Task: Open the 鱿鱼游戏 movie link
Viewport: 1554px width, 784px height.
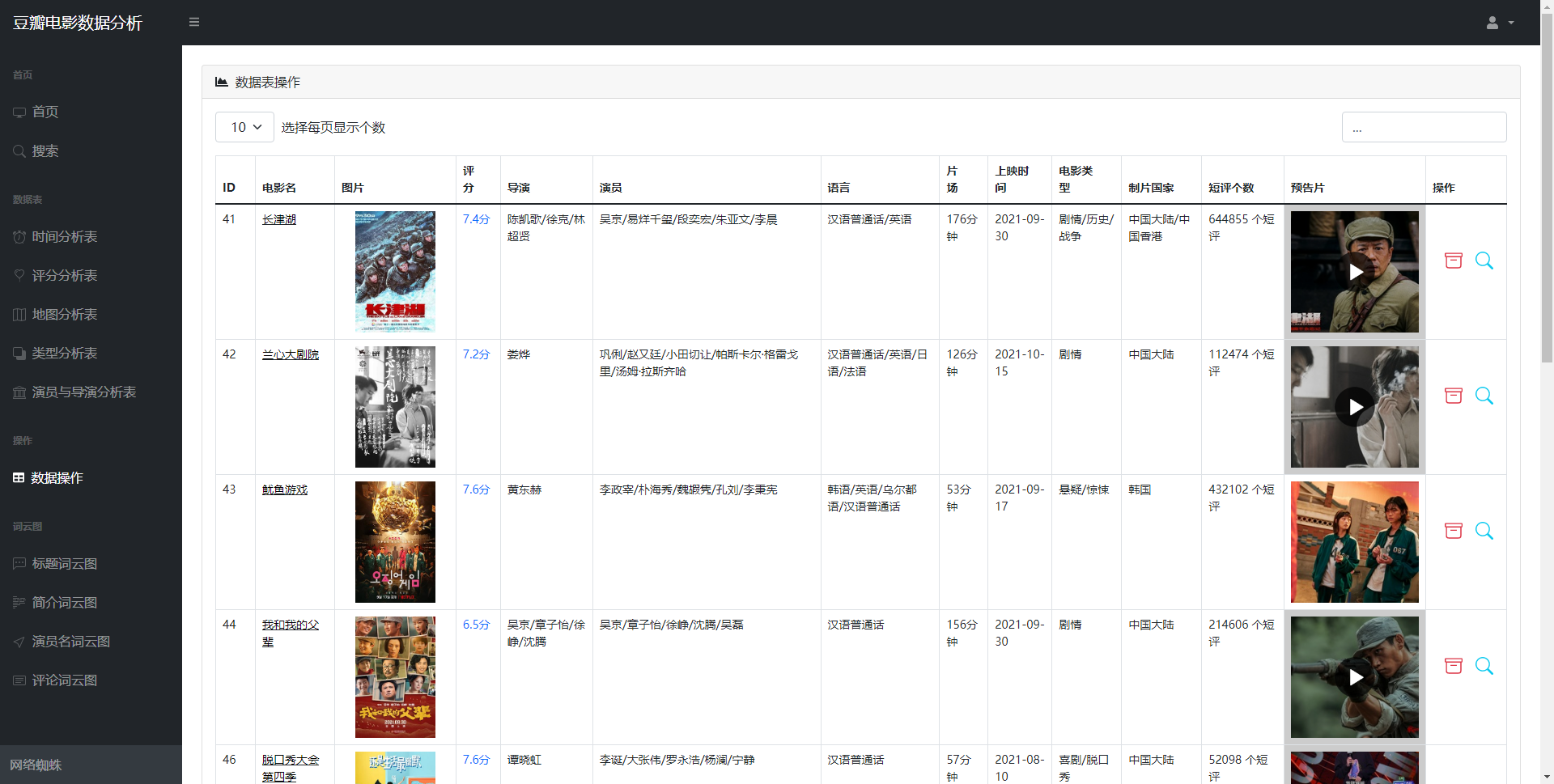Action: [x=285, y=489]
